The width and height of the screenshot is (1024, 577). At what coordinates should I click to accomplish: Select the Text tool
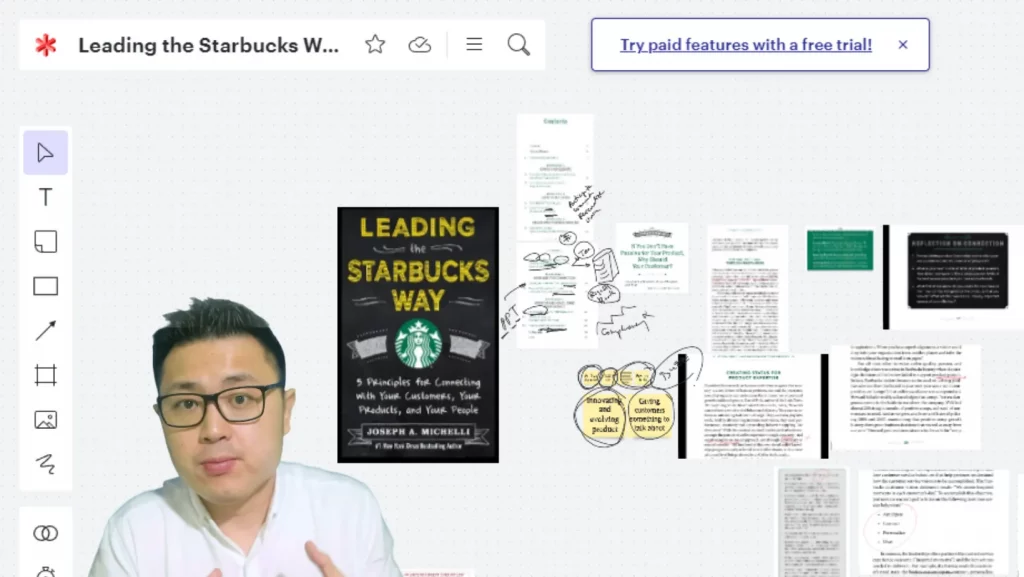[x=46, y=197]
